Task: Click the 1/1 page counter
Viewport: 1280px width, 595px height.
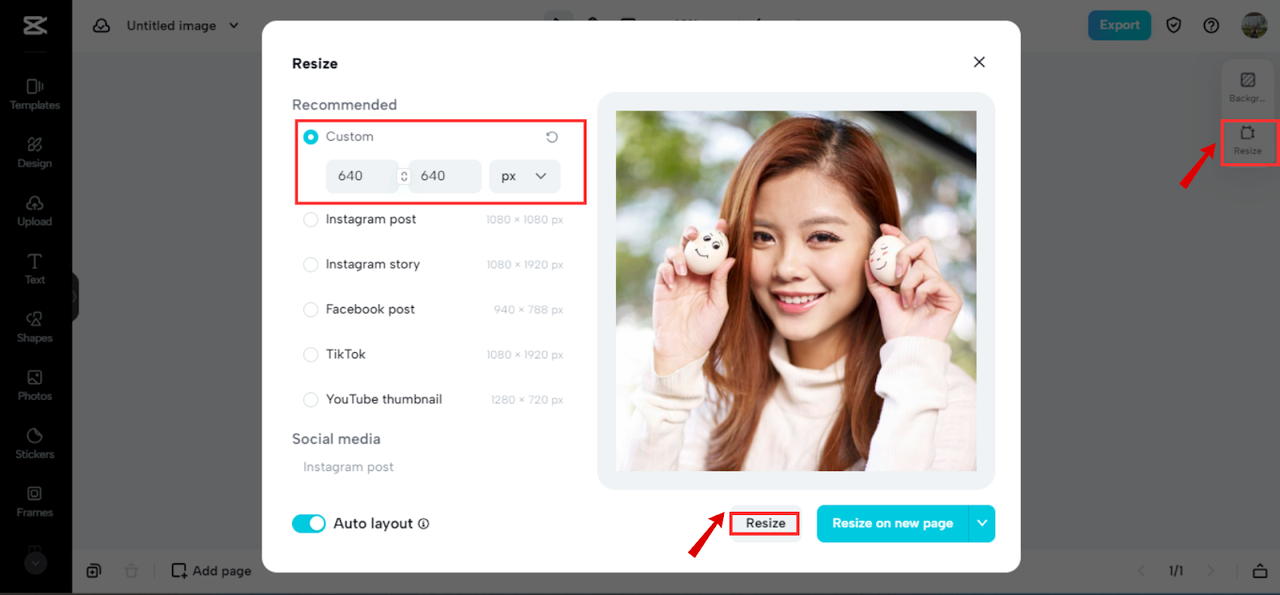Action: point(1176,571)
